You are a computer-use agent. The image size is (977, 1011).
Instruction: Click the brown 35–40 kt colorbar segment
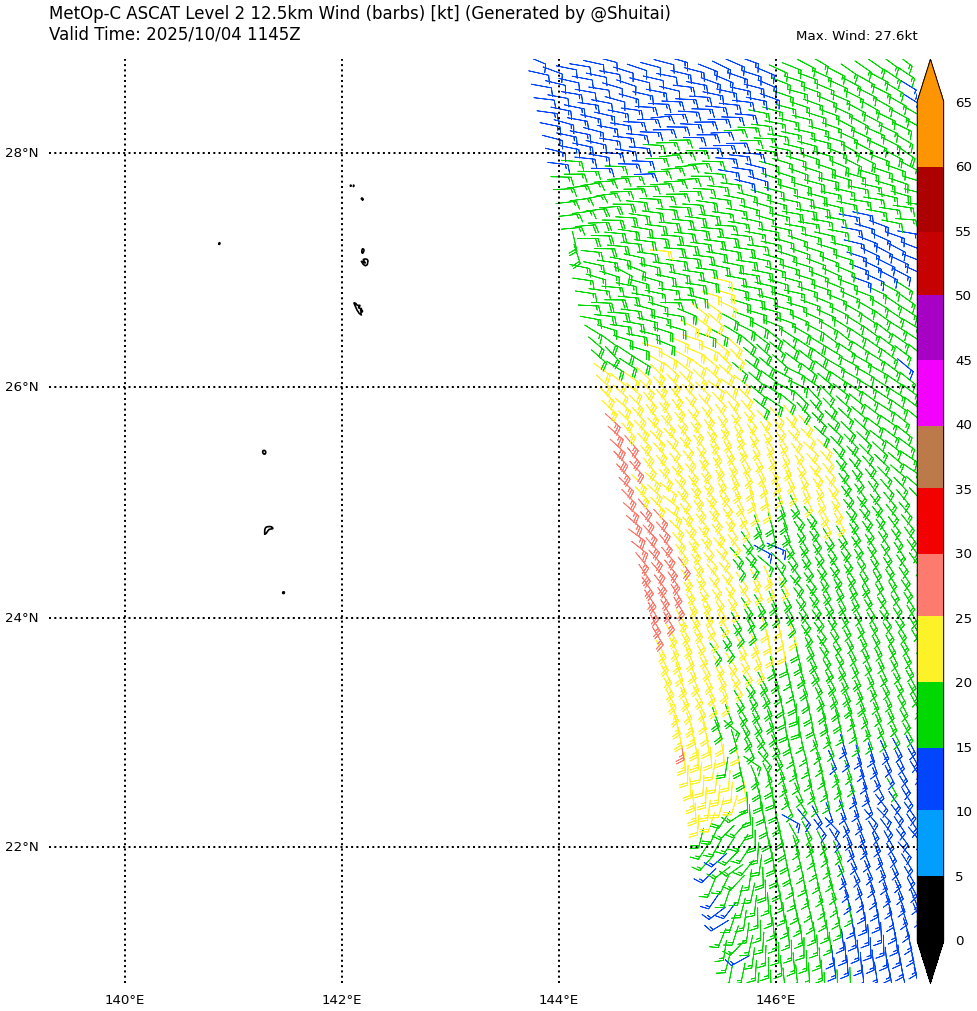coord(930,457)
